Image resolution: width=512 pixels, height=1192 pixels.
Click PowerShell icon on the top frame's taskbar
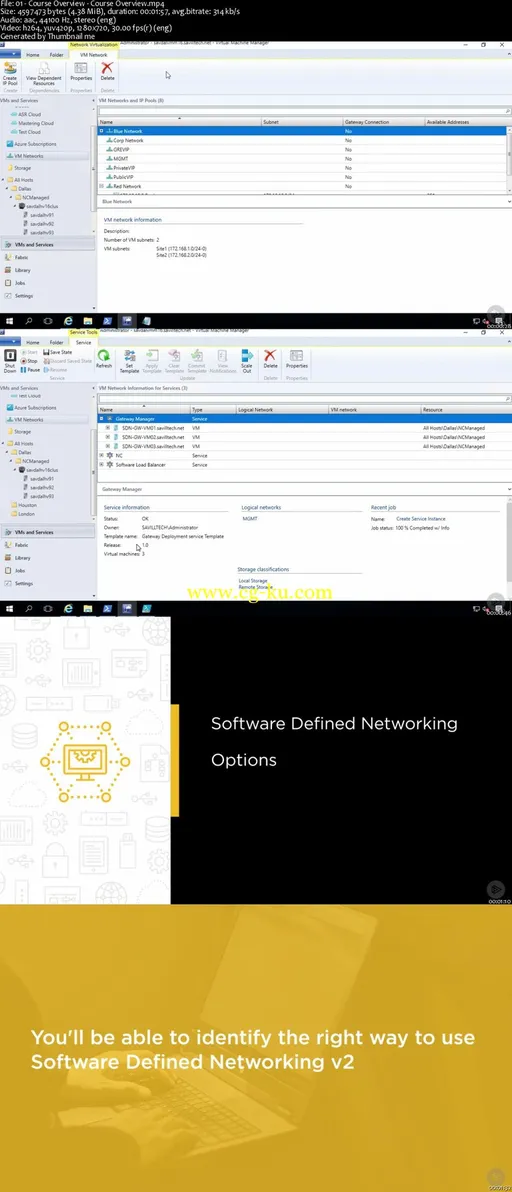click(107, 321)
